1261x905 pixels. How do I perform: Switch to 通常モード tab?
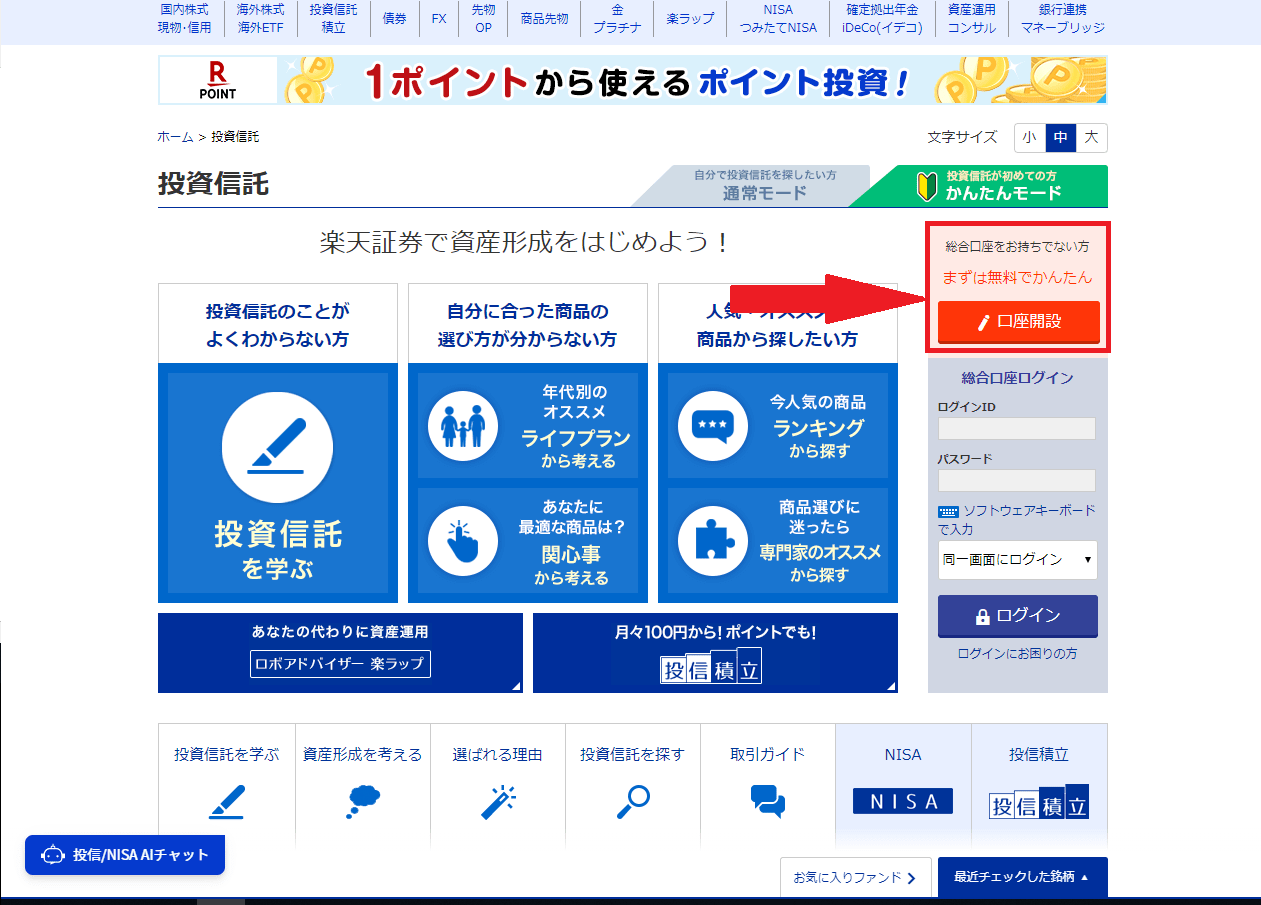tap(764, 186)
